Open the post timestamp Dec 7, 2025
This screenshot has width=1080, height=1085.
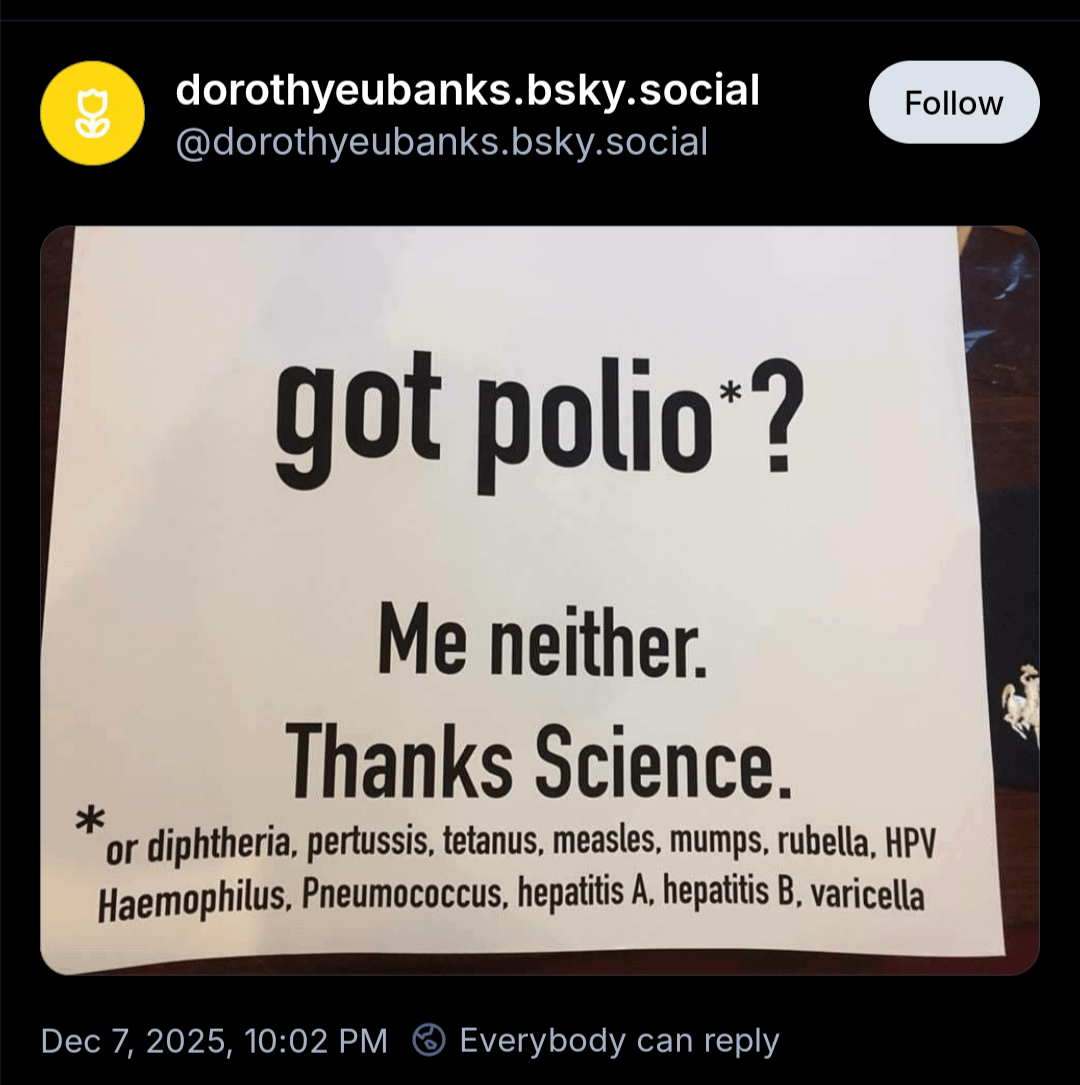(x=213, y=1041)
